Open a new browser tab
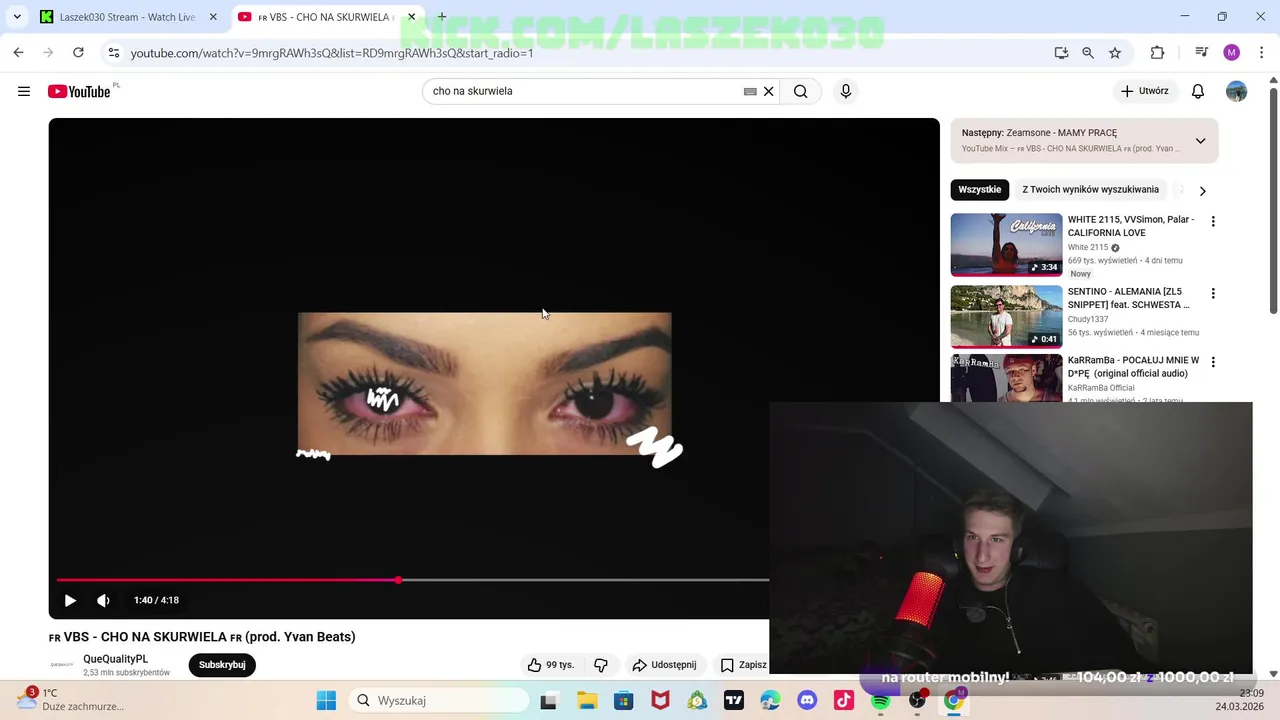Image resolution: width=1280 pixels, height=720 pixels. click(442, 17)
